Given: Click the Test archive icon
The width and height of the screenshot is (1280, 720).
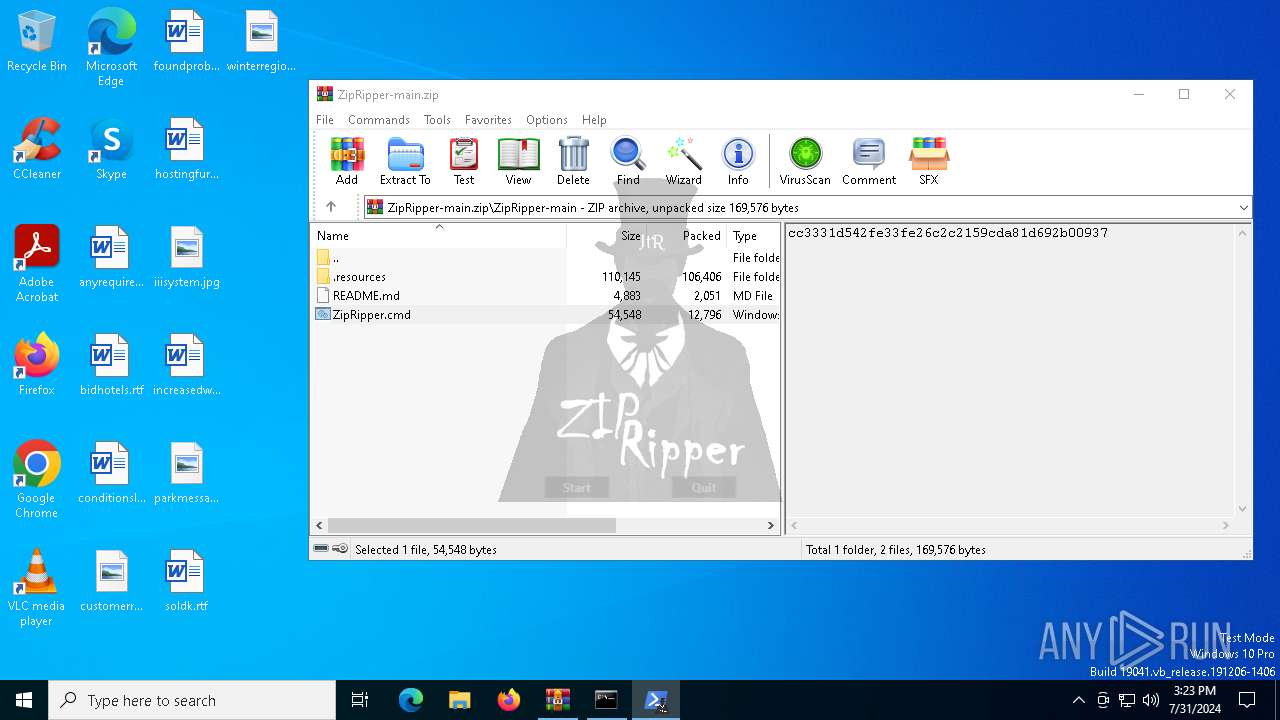Looking at the screenshot, I should [464, 161].
